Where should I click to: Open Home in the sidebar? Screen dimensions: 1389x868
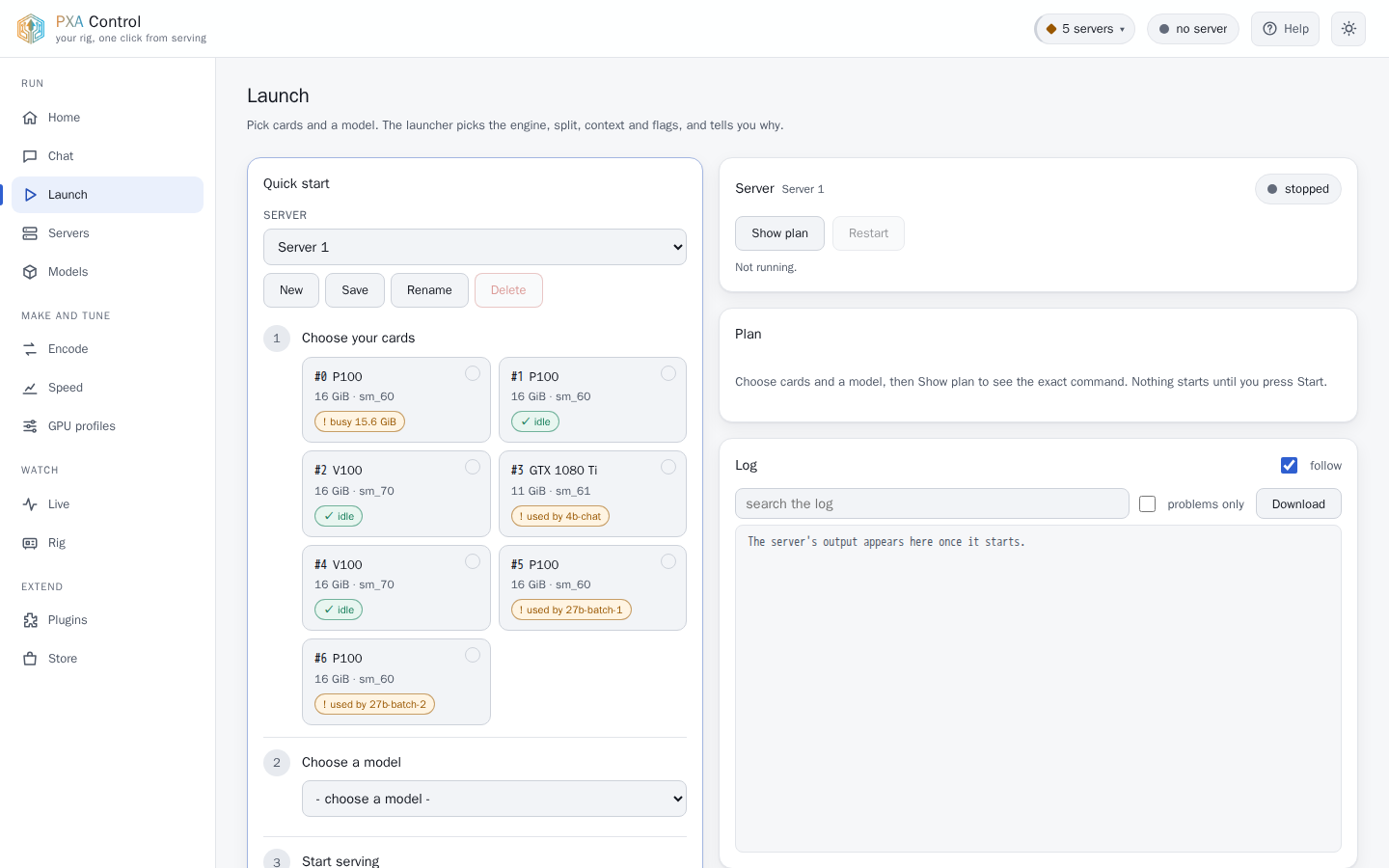coord(108,118)
